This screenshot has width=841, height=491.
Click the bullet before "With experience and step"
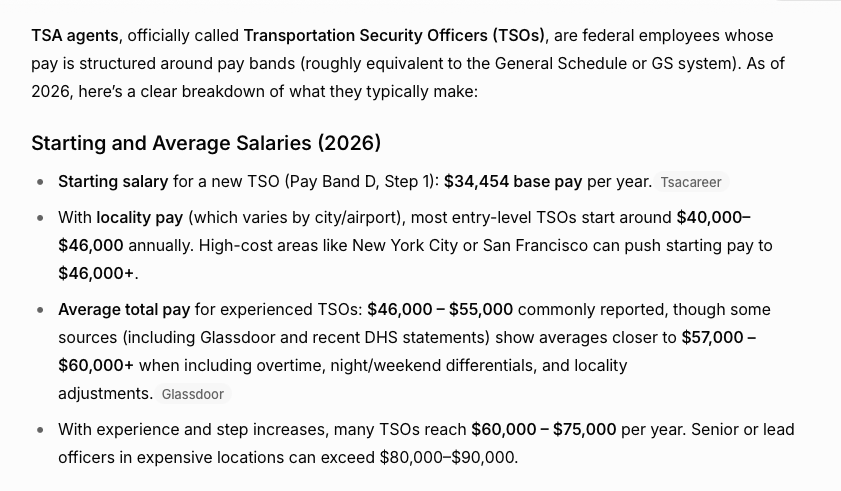tap(40, 430)
